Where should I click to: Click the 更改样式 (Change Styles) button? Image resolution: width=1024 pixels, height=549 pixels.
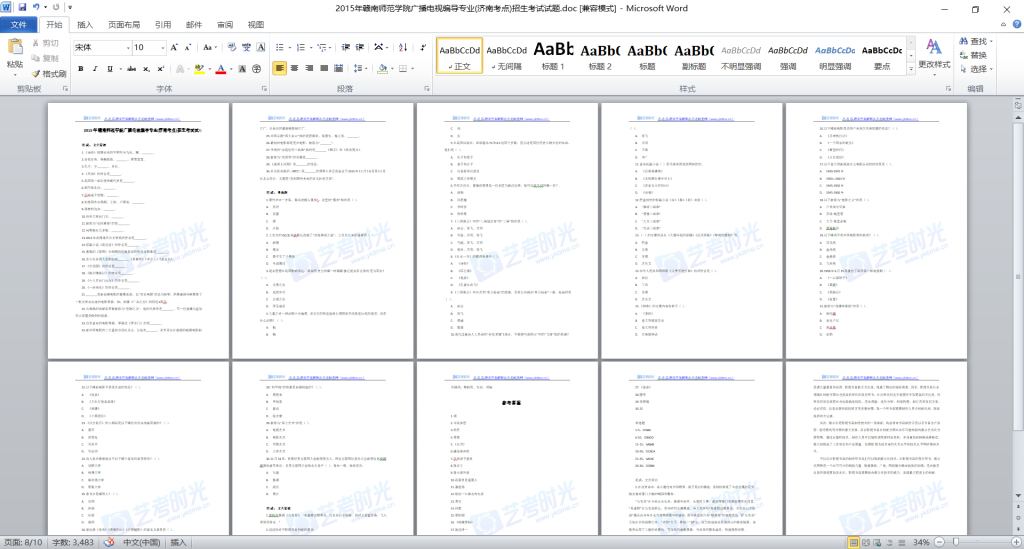pos(933,53)
